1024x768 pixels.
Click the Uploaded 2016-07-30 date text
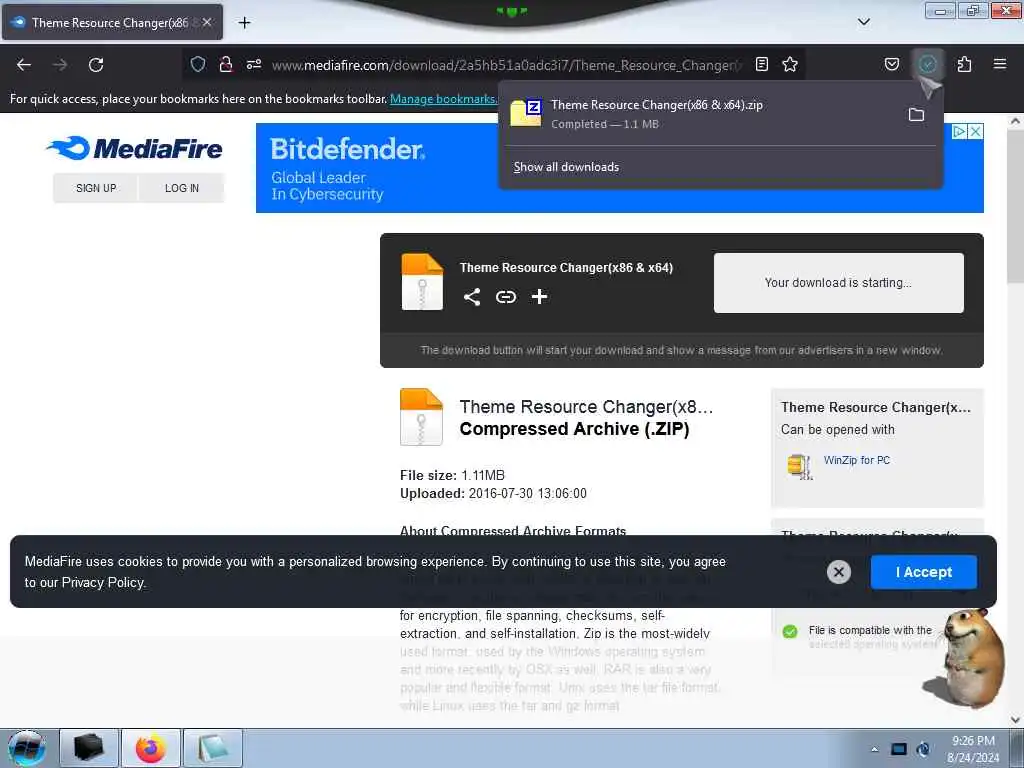[493, 494]
